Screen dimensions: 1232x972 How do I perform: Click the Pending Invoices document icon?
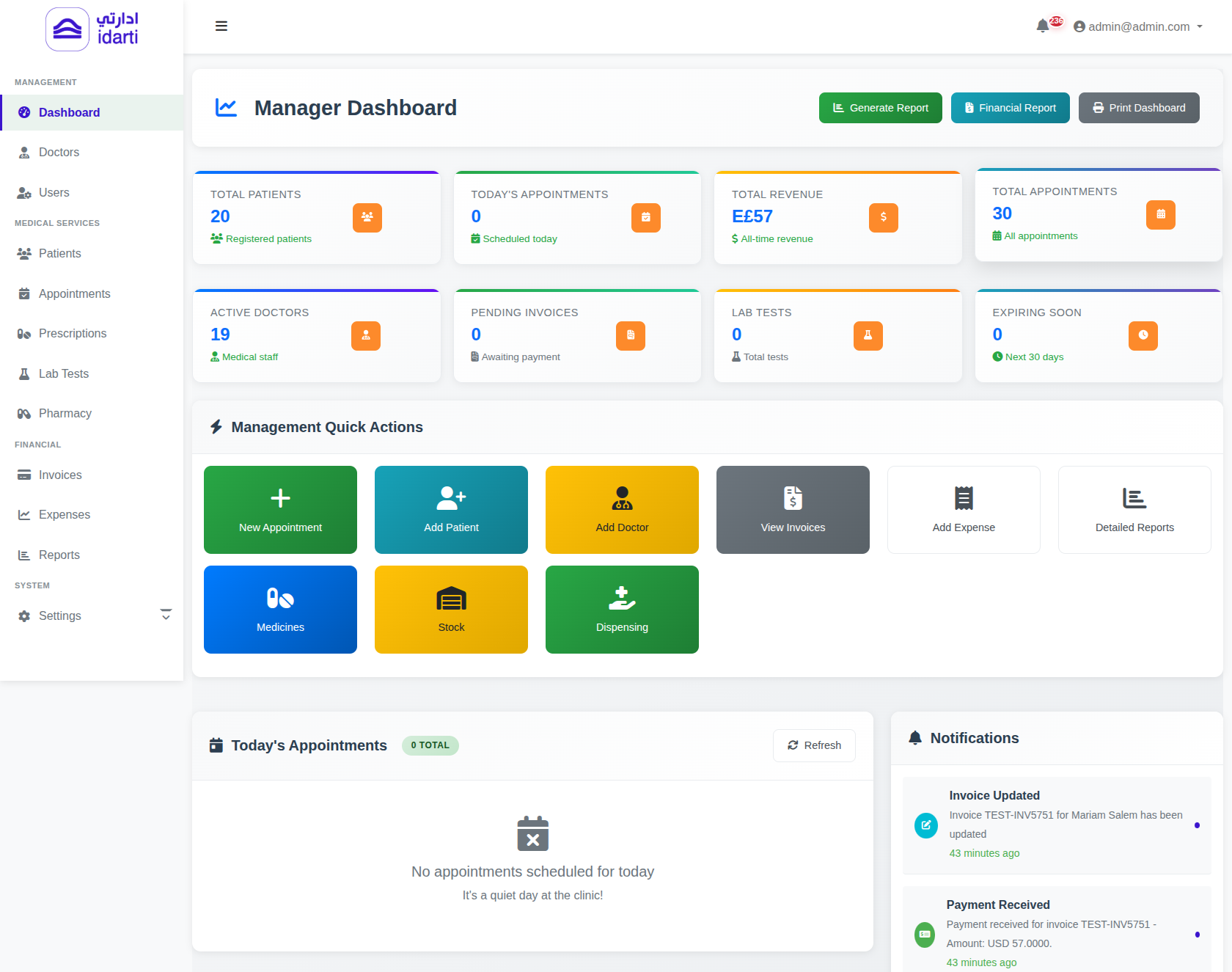(630, 335)
